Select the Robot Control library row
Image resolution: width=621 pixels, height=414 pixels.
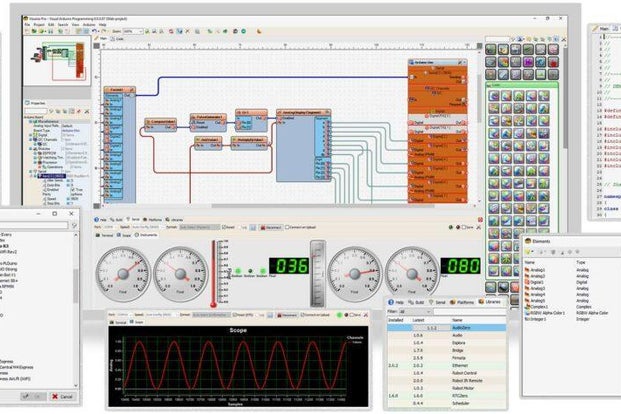446,373
